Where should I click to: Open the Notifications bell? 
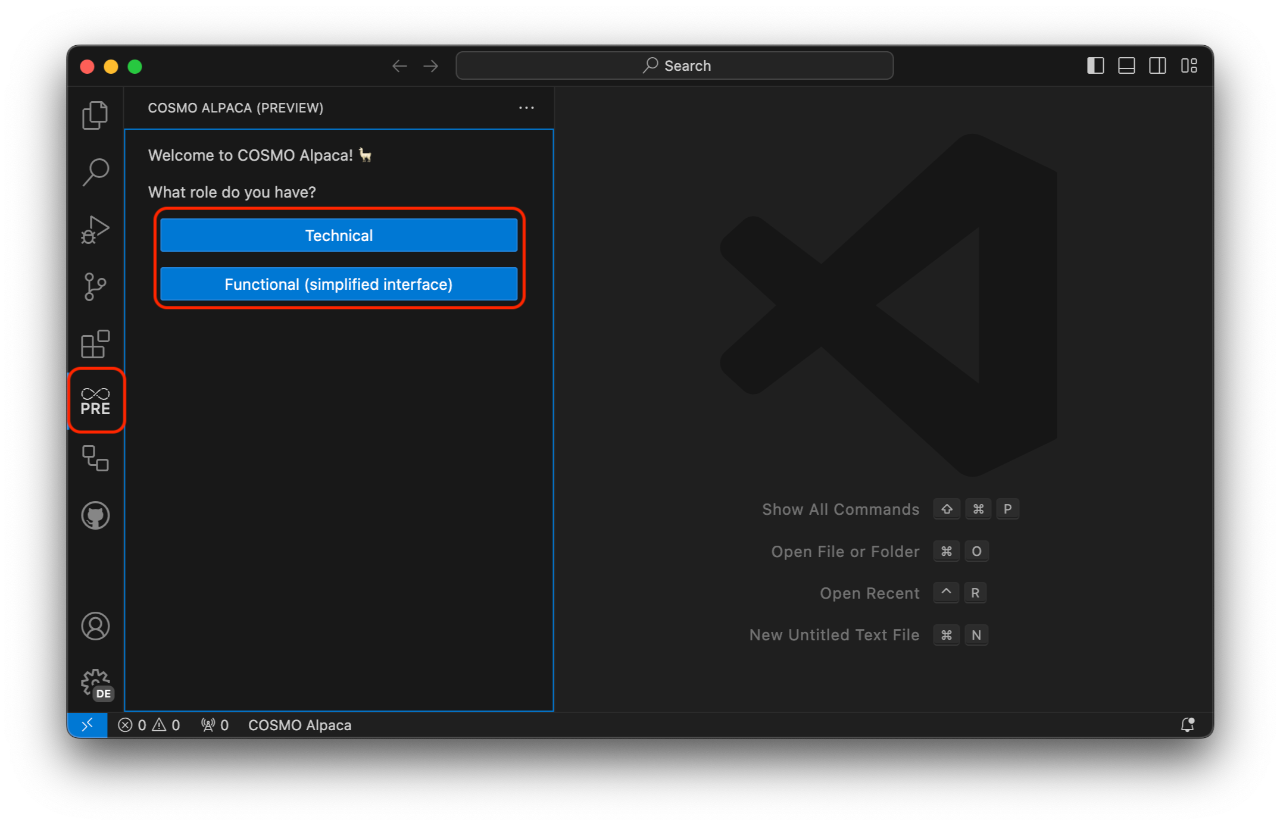(1188, 724)
